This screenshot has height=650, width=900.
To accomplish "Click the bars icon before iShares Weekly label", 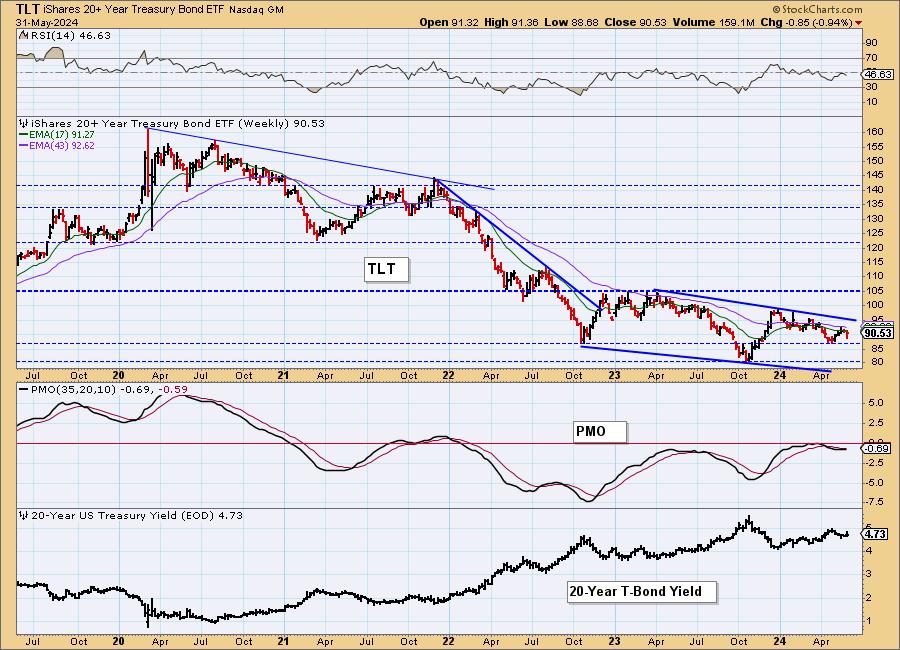I will pyautogui.click(x=23, y=123).
